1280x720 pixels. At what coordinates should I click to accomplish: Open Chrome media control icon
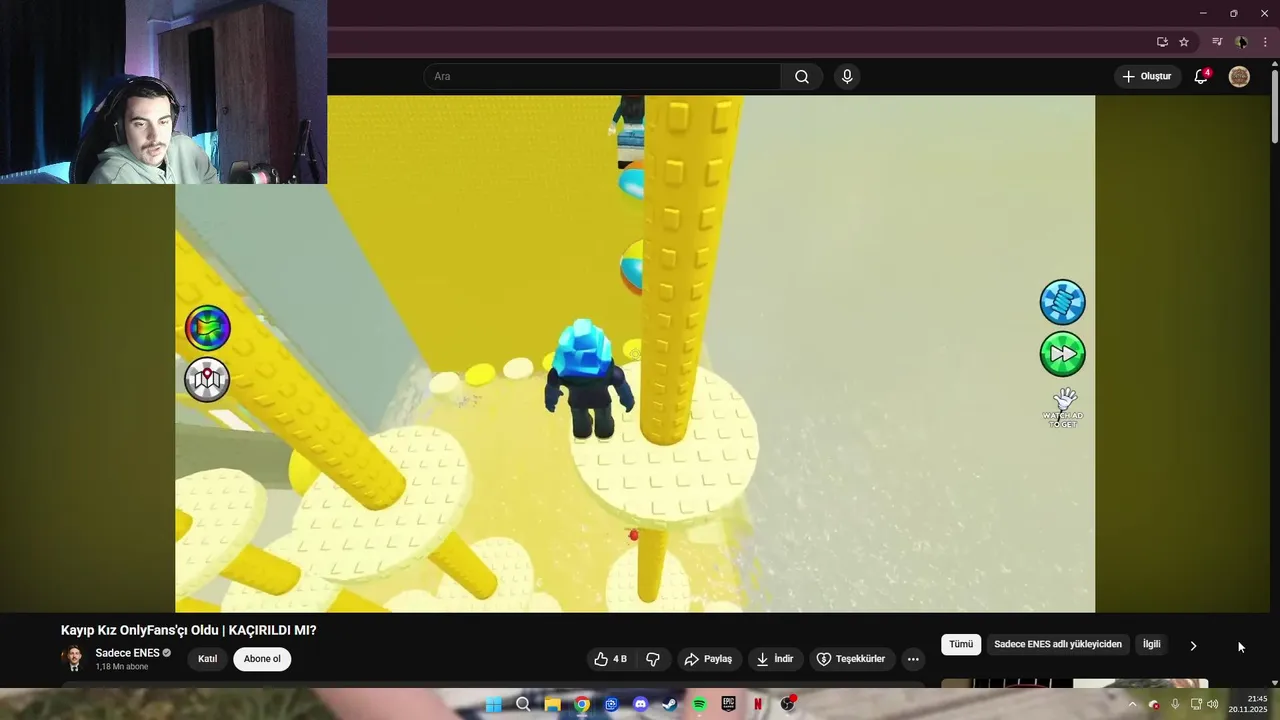1217,42
